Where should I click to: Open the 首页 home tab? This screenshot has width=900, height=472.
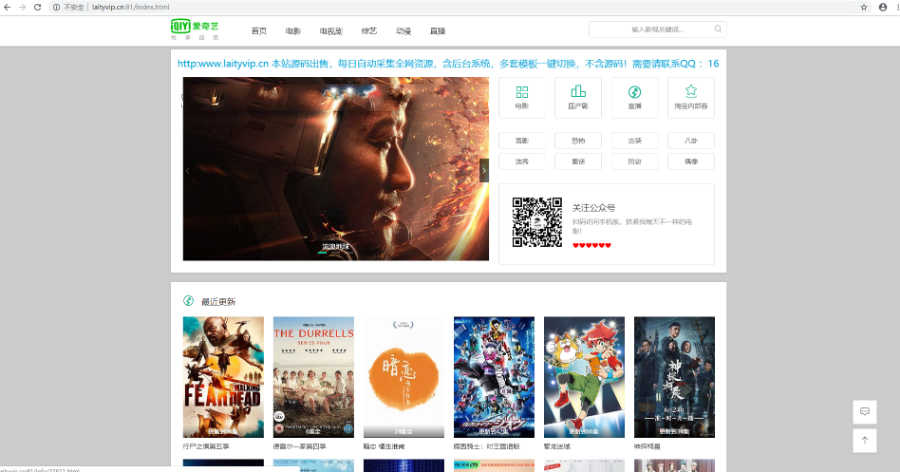coord(259,31)
